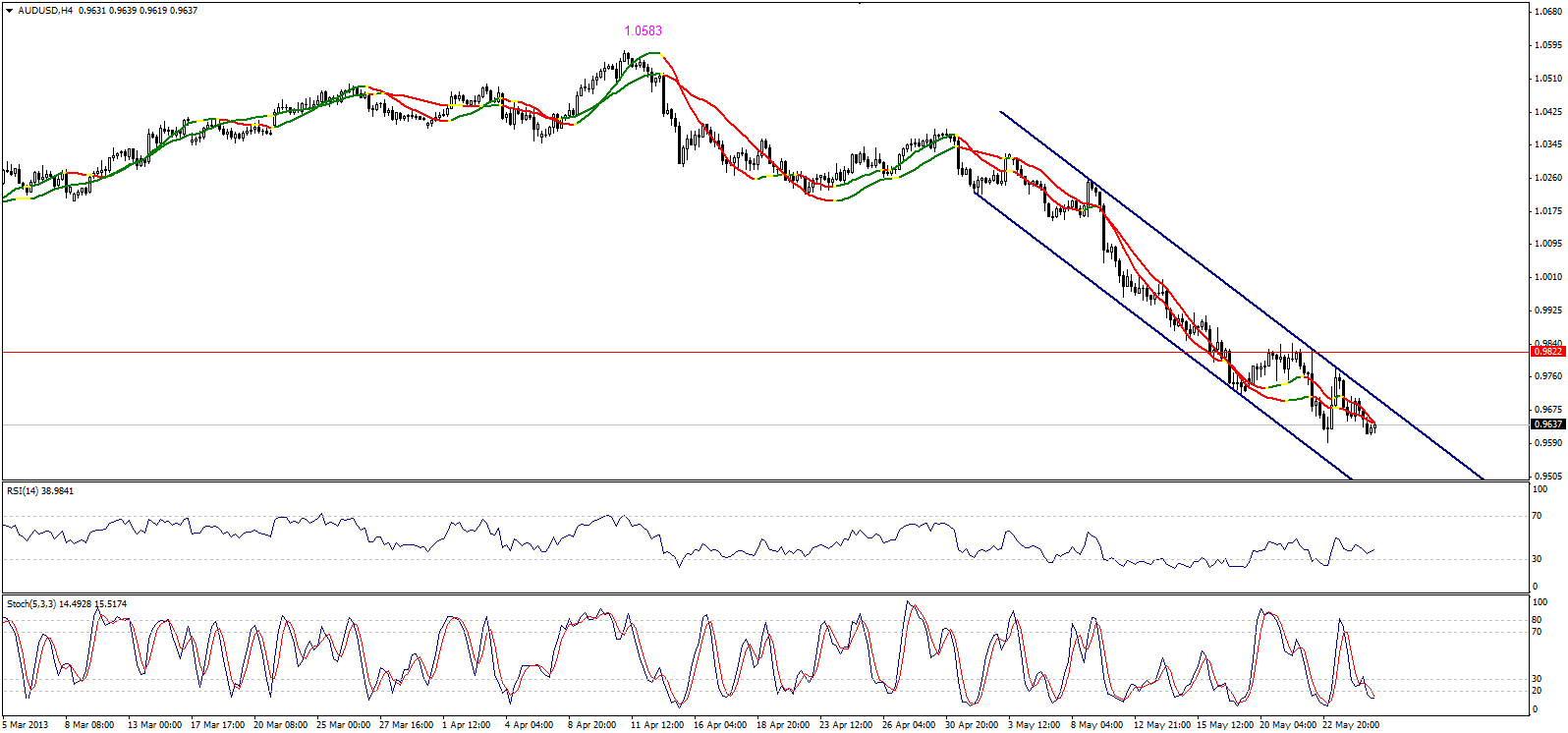Select the 8 Mar 08:00 time label

[x=89, y=725]
